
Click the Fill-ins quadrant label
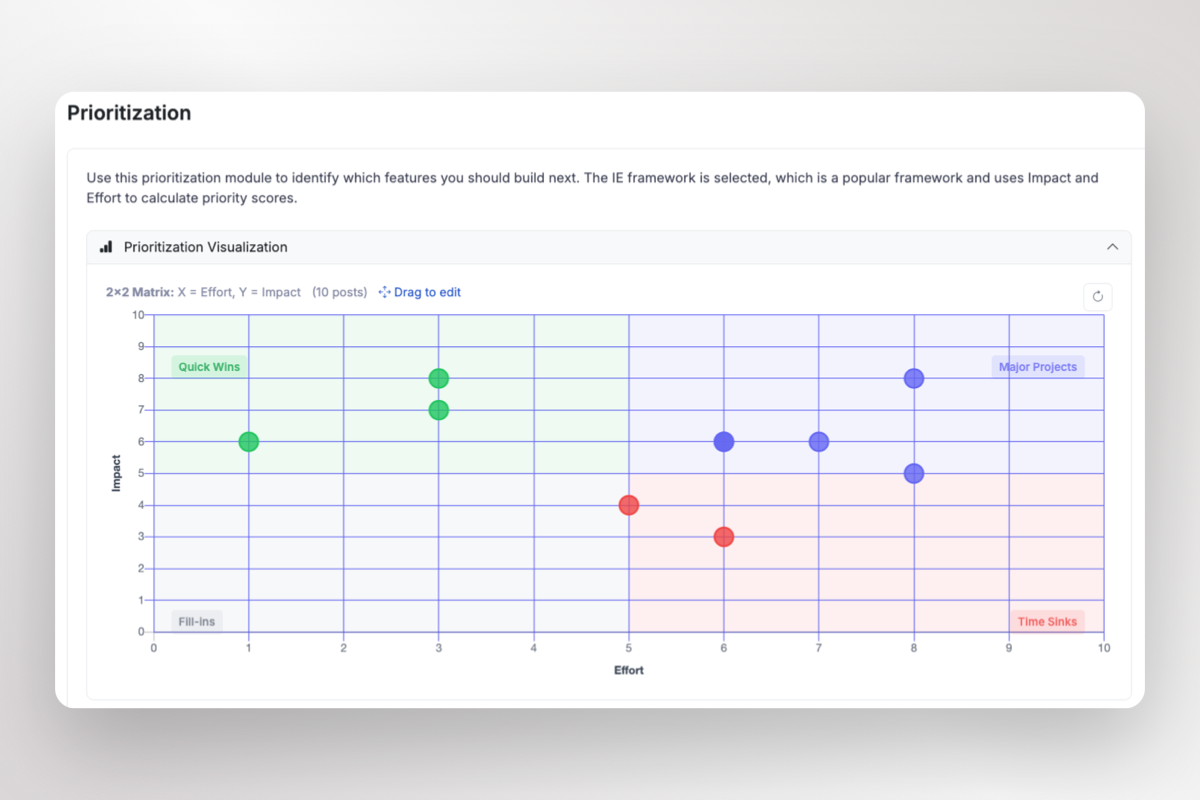pos(195,620)
